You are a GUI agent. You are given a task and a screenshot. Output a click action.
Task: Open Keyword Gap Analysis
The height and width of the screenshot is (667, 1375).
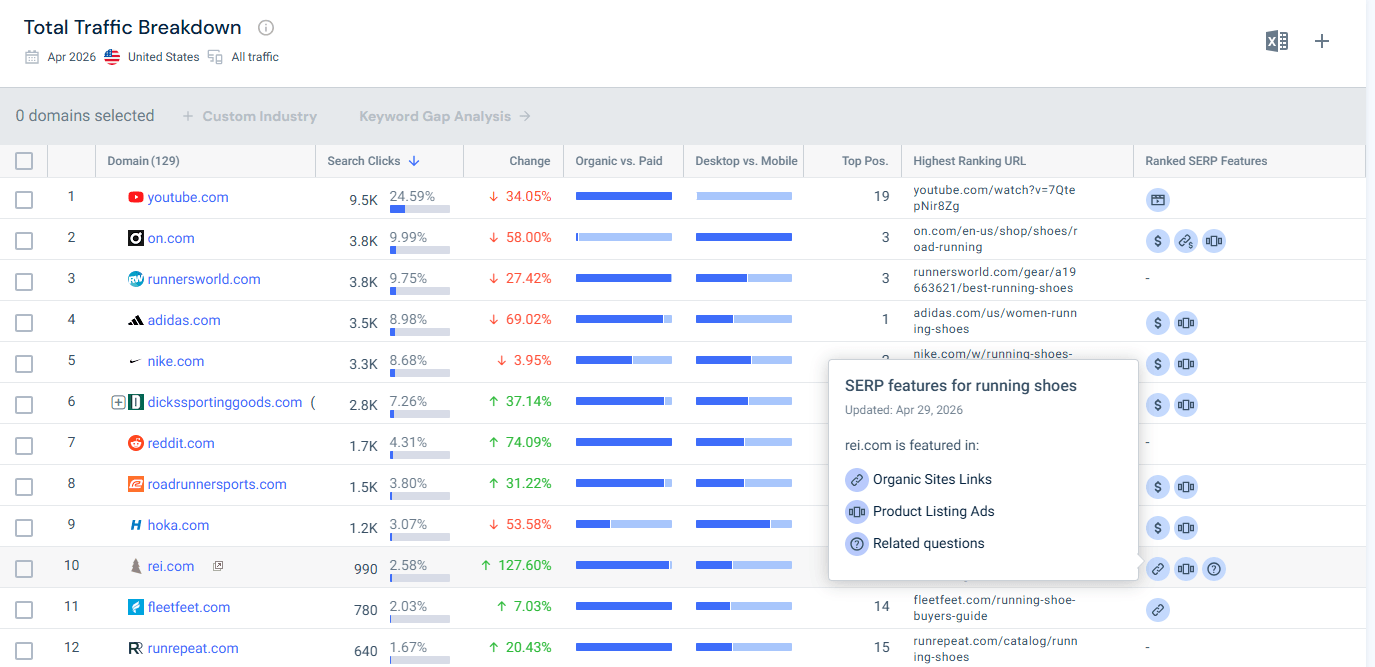pos(445,116)
